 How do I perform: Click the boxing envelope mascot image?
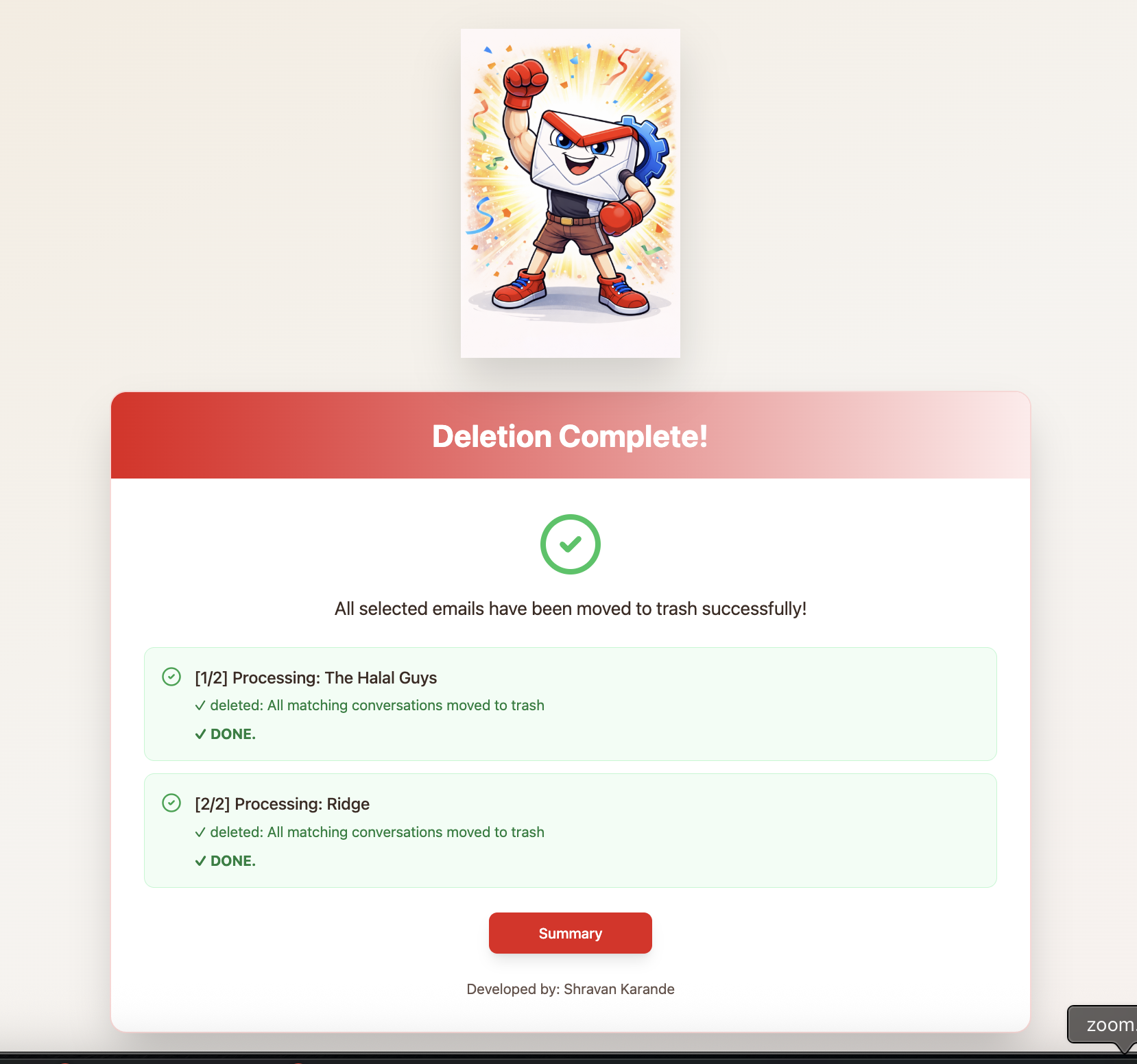click(x=571, y=193)
